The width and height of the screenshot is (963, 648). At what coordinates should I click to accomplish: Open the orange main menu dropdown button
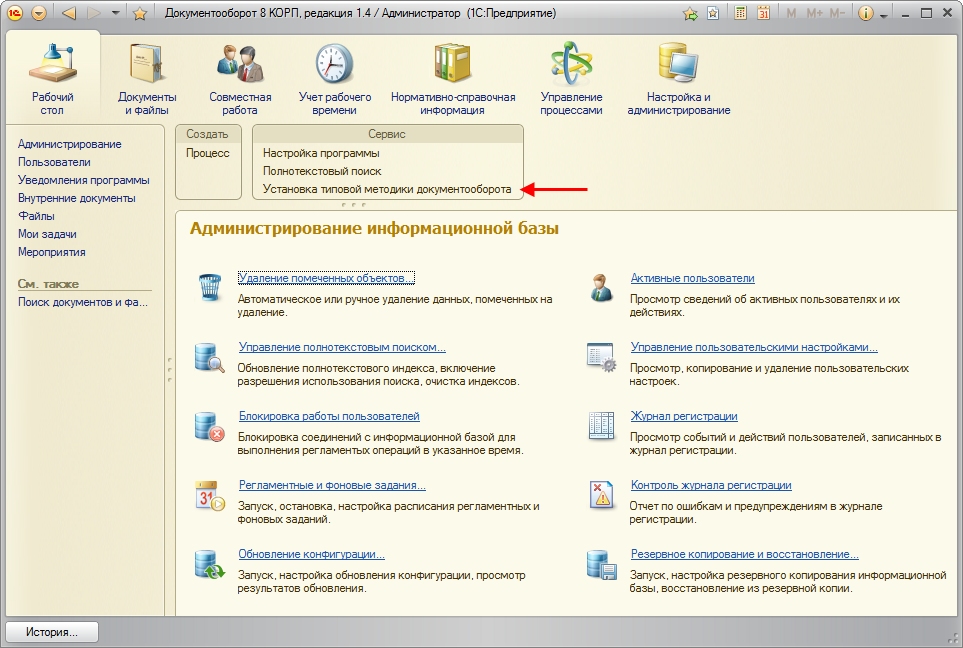39,13
